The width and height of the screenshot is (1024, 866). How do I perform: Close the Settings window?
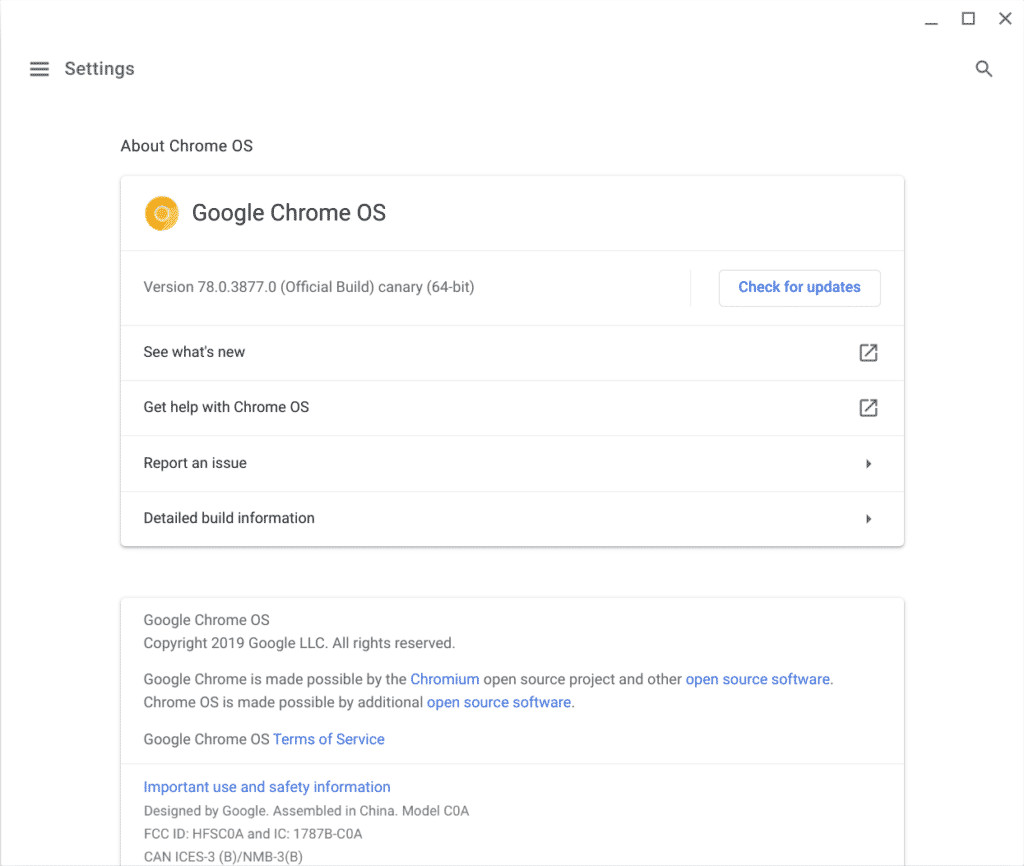coord(1005,19)
